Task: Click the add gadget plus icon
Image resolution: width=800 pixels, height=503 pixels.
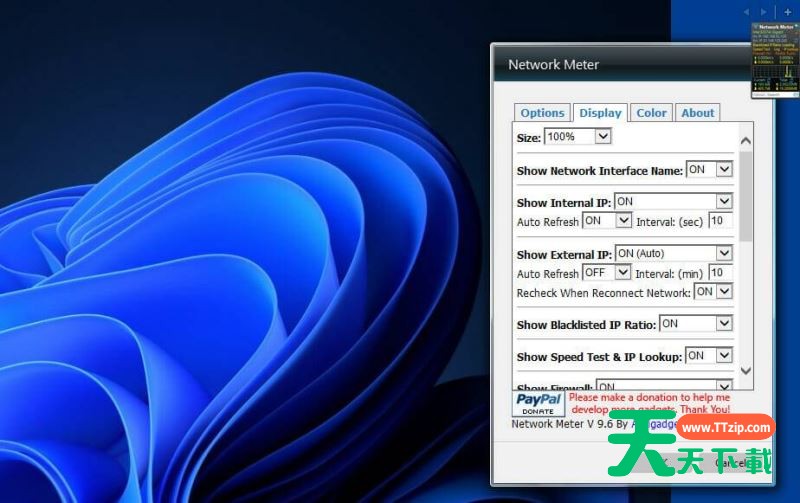Action: [x=788, y=12]
